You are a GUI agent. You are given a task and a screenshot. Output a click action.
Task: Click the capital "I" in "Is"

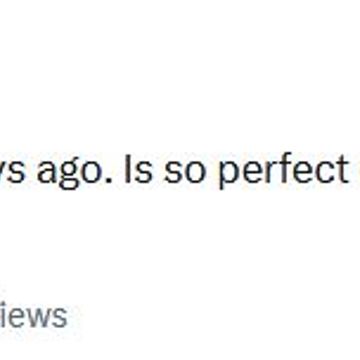coord(126,170)
